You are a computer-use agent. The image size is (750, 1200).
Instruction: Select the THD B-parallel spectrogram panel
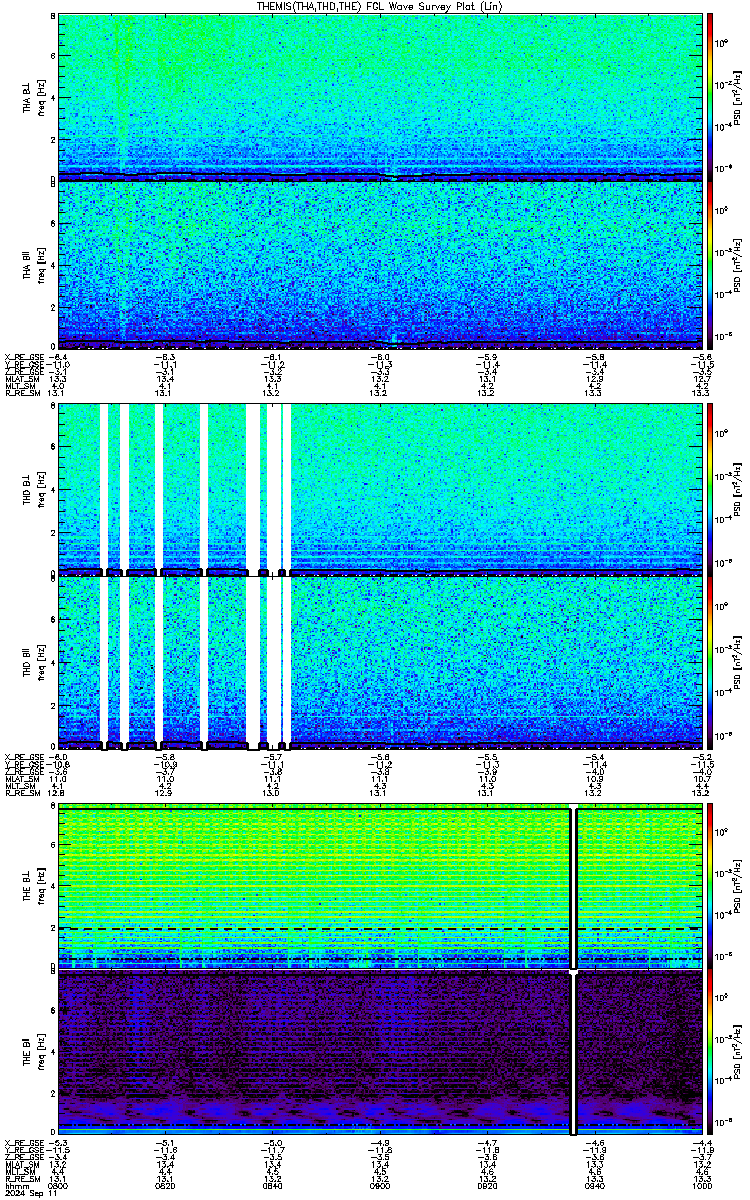click(x=380, y=662)
